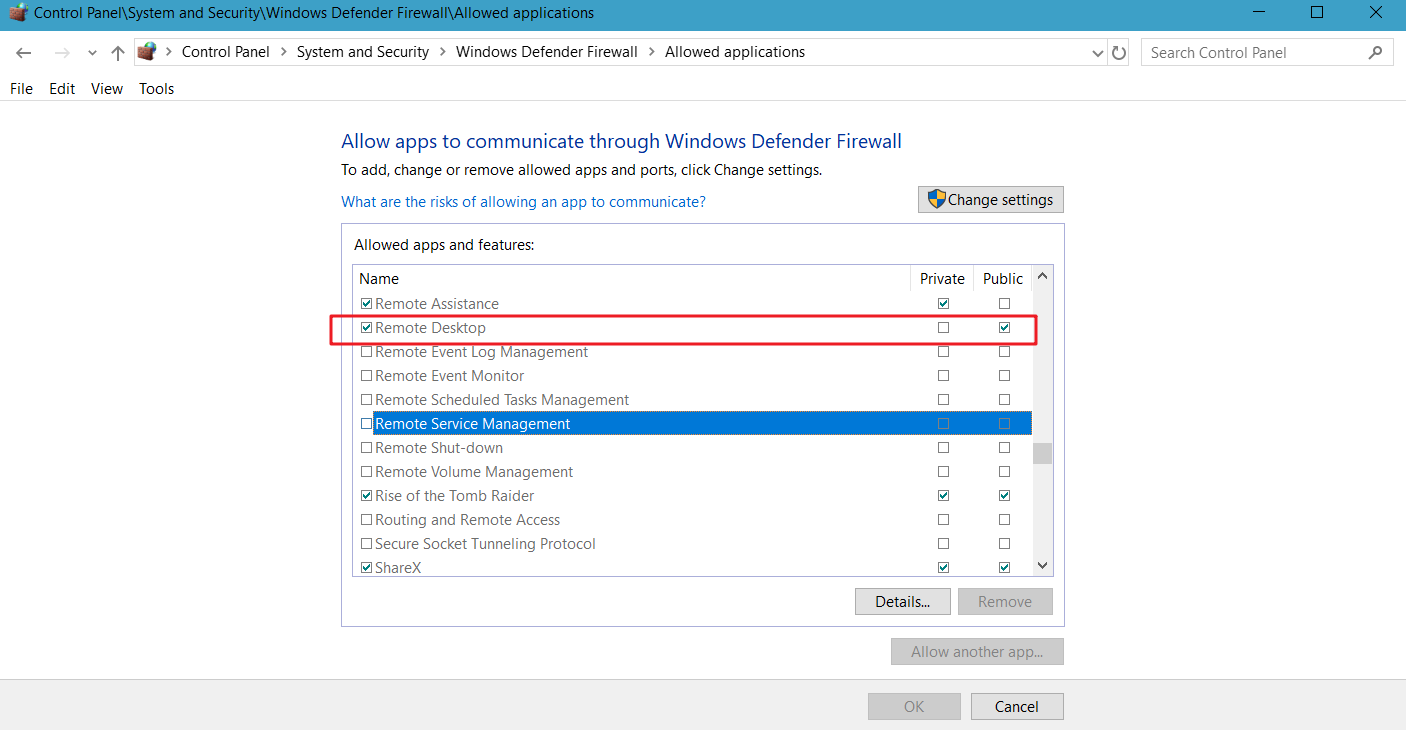
Task: Click the search magnifier icon
Action: [x=1376, y=52]
